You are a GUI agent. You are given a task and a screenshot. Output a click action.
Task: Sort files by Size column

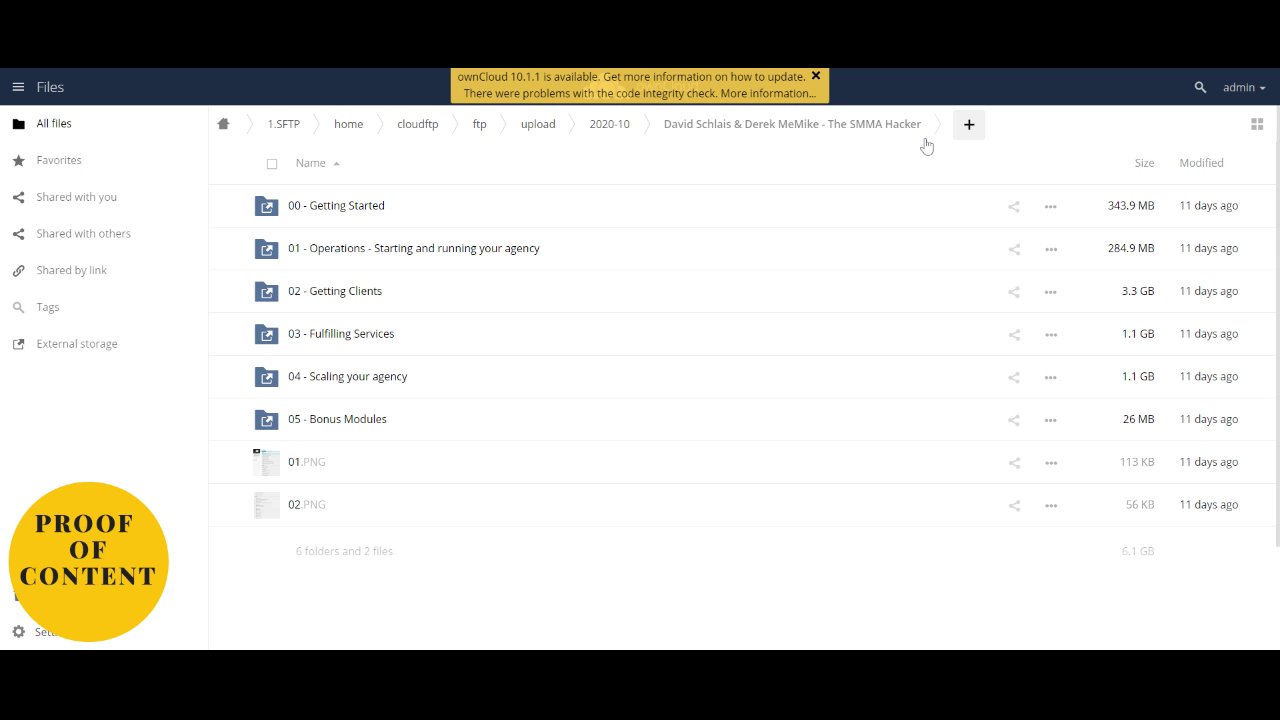tap(1144, 163)
